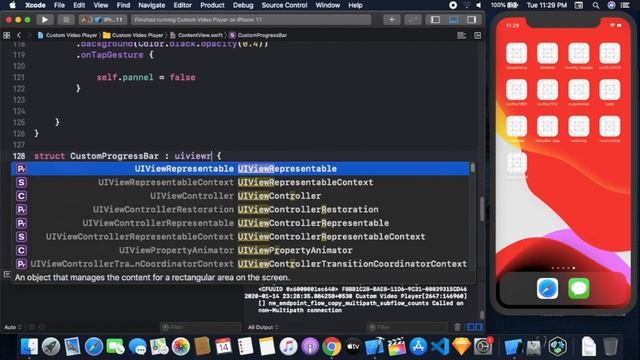Select UIViewControllerTransitionCoordinatorContext completion suggestion
This screenshot has height=360, width=640.
click(241, 264)
